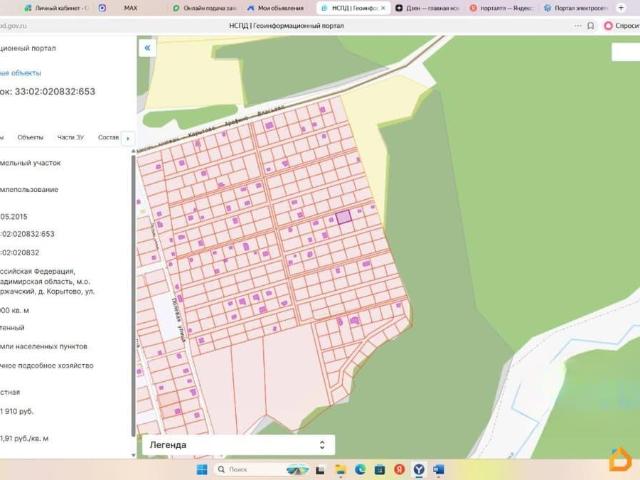Open the 'Объекты' panel tab
Image resolution: width=640 pixels, height=480 pixels.
[x=30, y=137]
